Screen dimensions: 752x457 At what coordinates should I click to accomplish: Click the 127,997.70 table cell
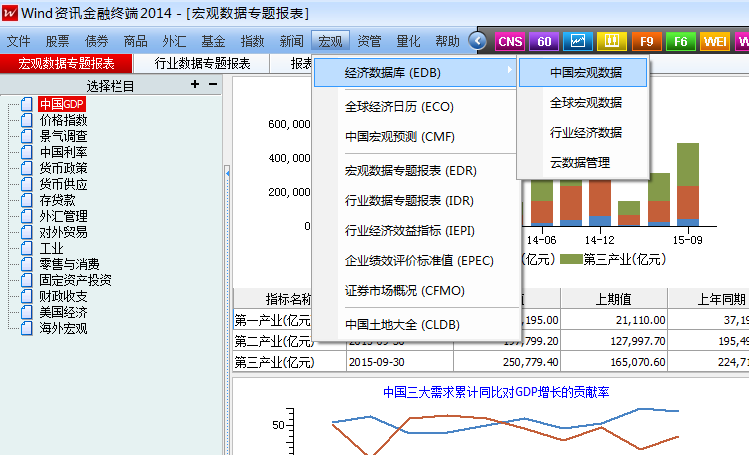(613, 341)
